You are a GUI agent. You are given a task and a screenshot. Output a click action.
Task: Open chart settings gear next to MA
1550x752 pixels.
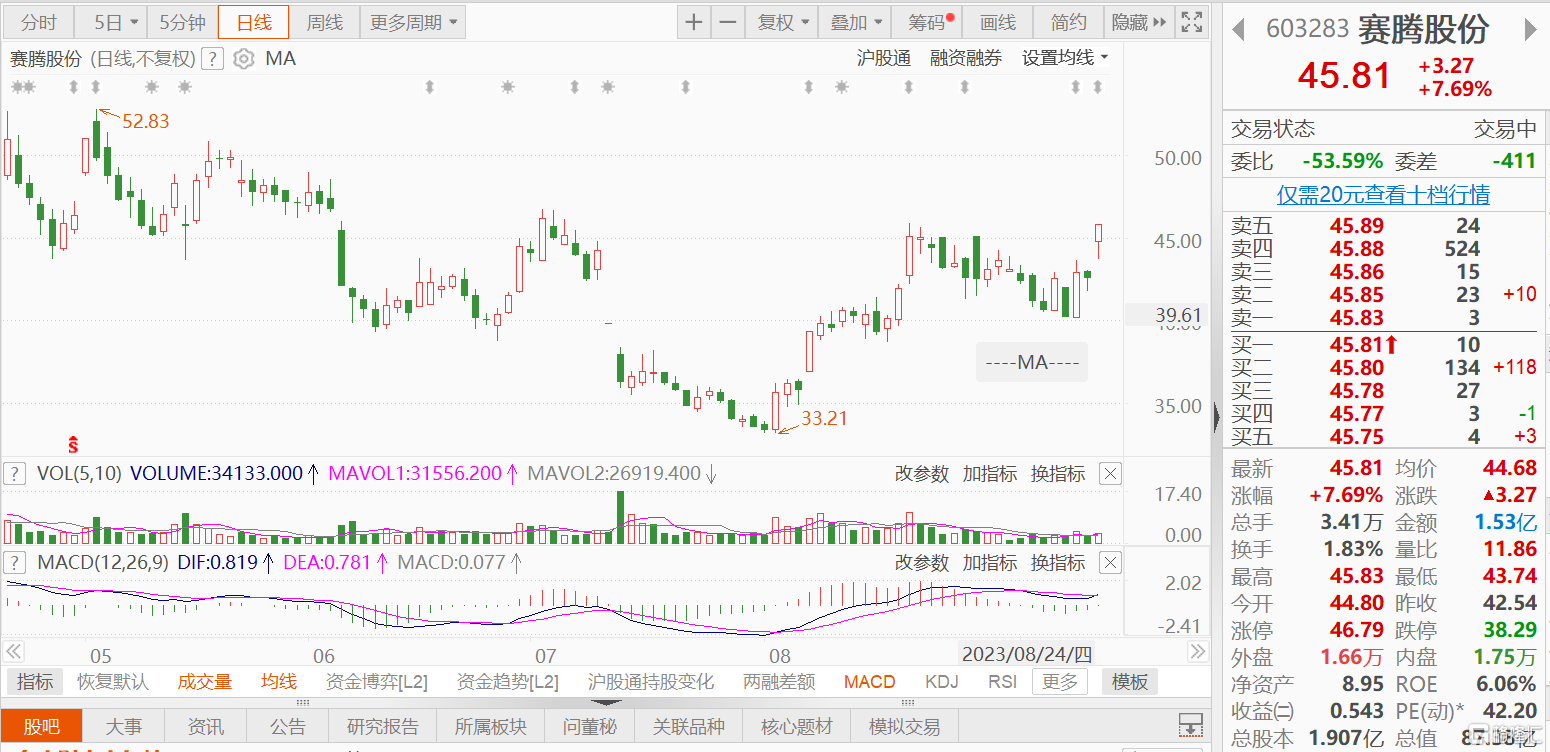point(243,59)
